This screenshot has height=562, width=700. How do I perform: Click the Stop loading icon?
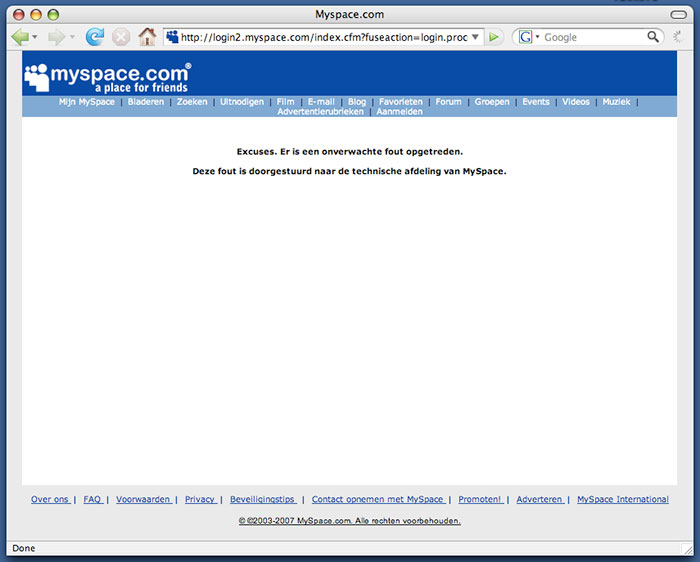point(121,37)
